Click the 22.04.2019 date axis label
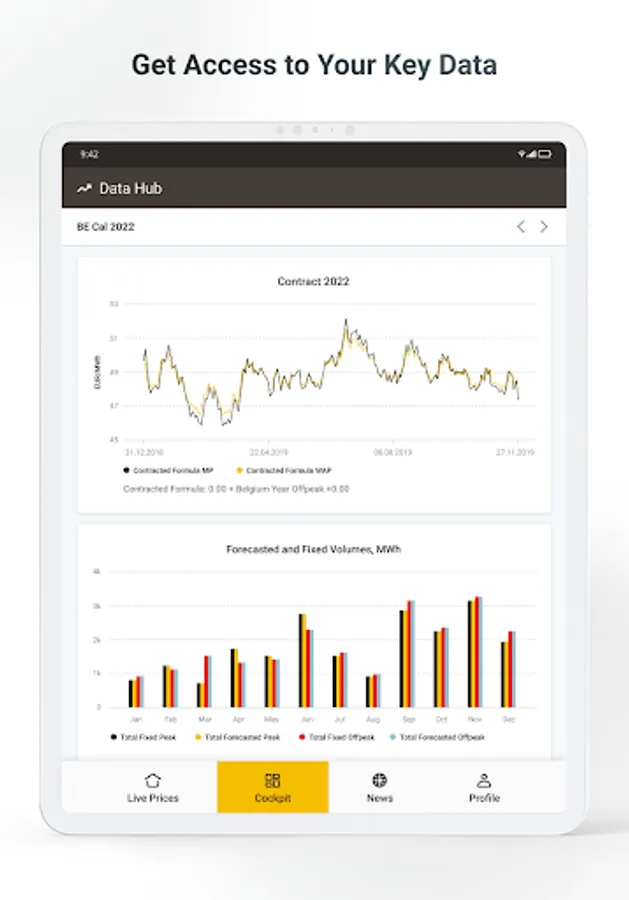This screenshot has height=900, width=629. tap(269, 452)
